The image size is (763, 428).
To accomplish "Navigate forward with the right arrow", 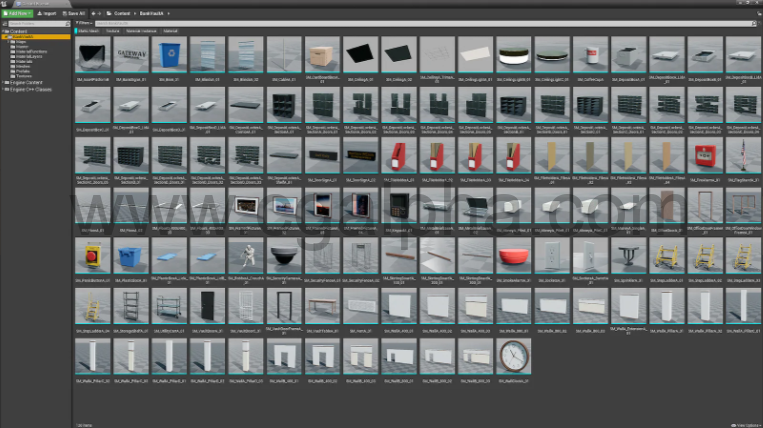I will click(x=100, y=12).
